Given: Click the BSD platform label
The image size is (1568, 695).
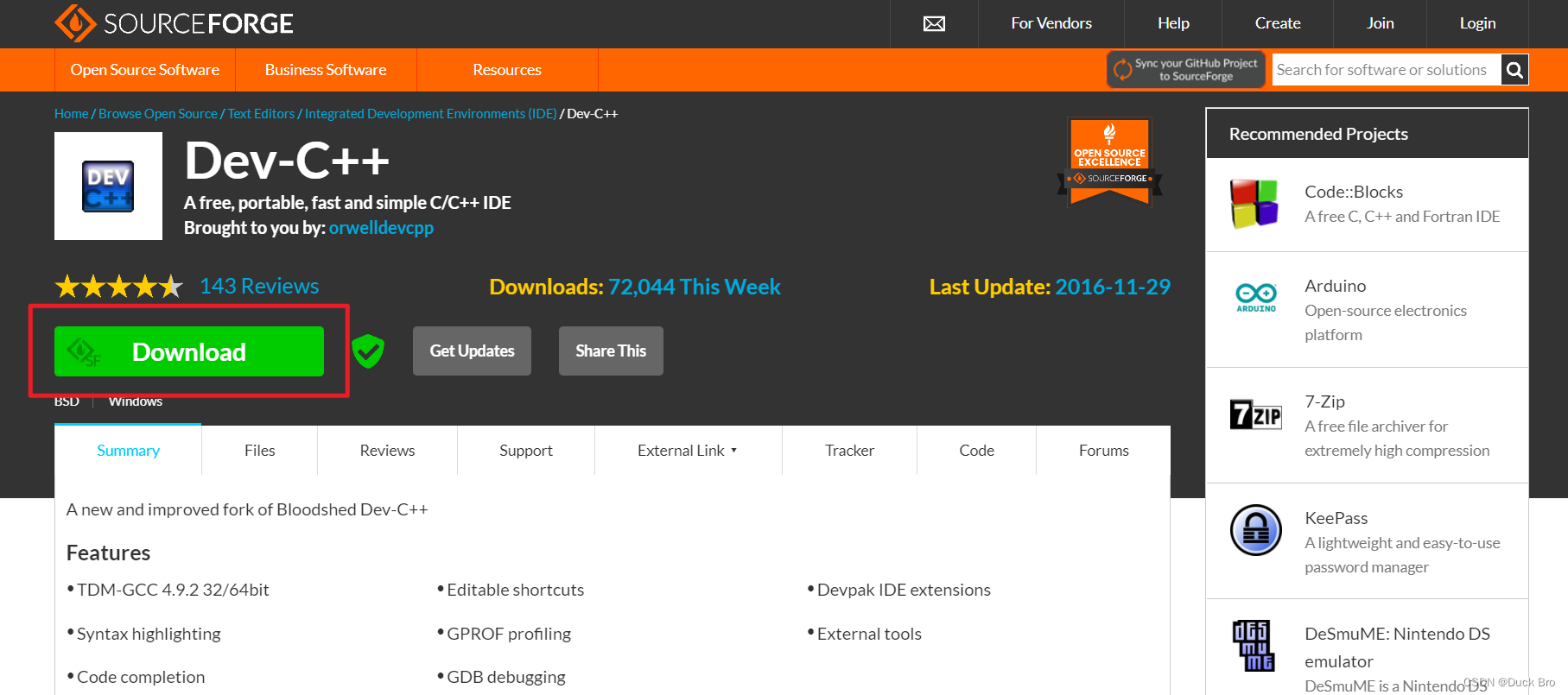Looking at the screenshot, I should pos(67,401).
